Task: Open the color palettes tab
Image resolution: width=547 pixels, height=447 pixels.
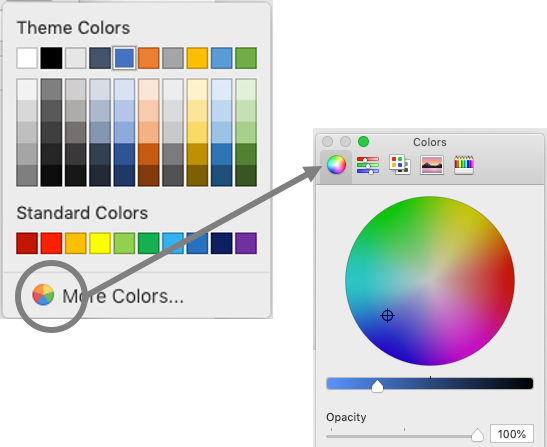Action: (x=400, y=165)
